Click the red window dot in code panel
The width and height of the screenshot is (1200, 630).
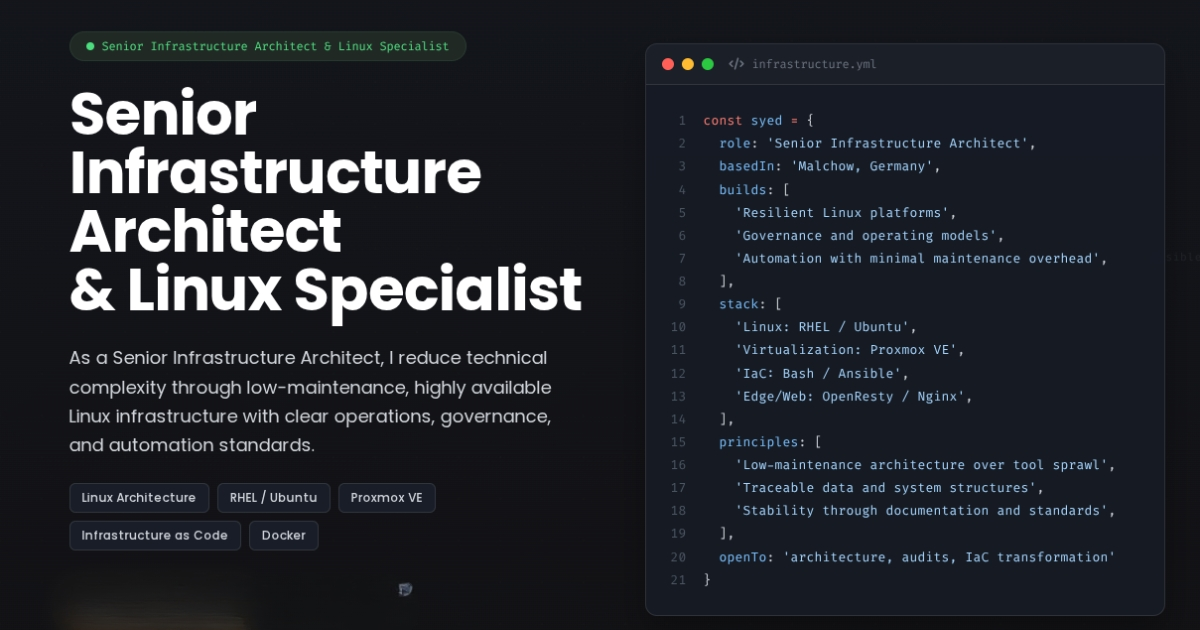point(668,64)
